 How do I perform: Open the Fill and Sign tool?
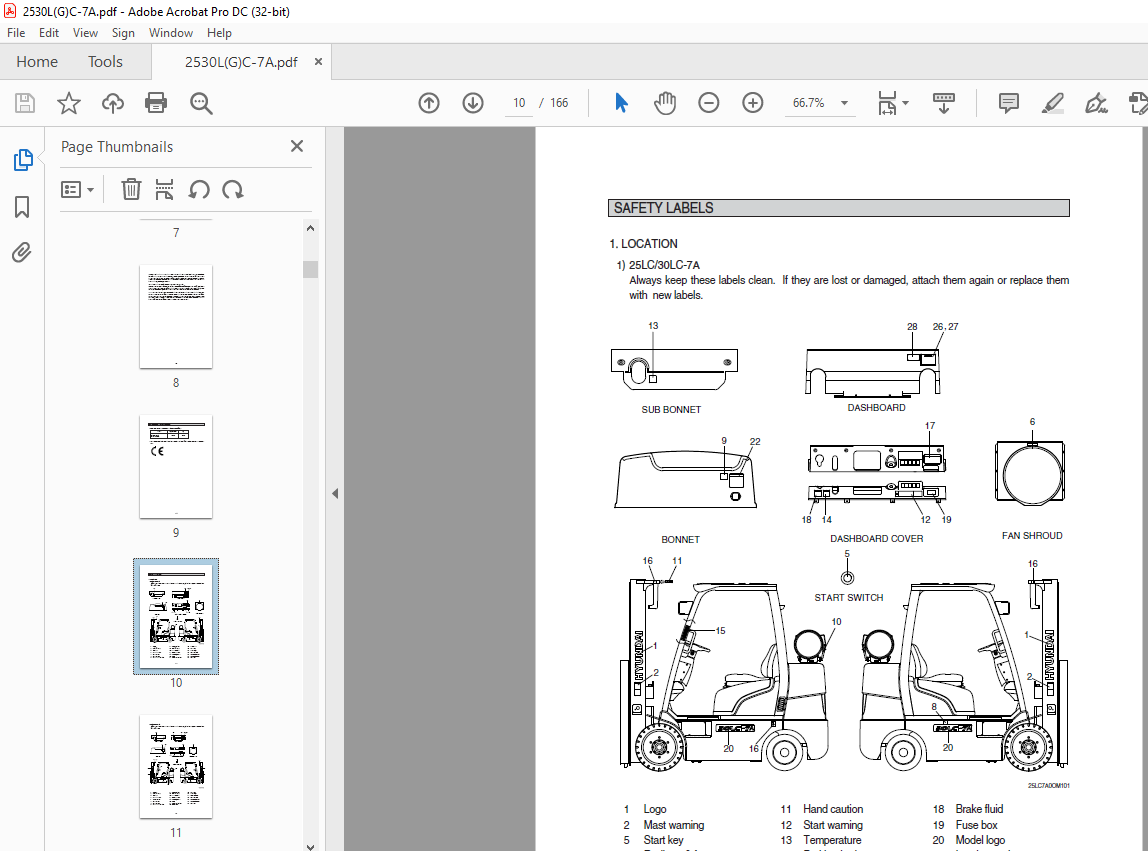1096,103
